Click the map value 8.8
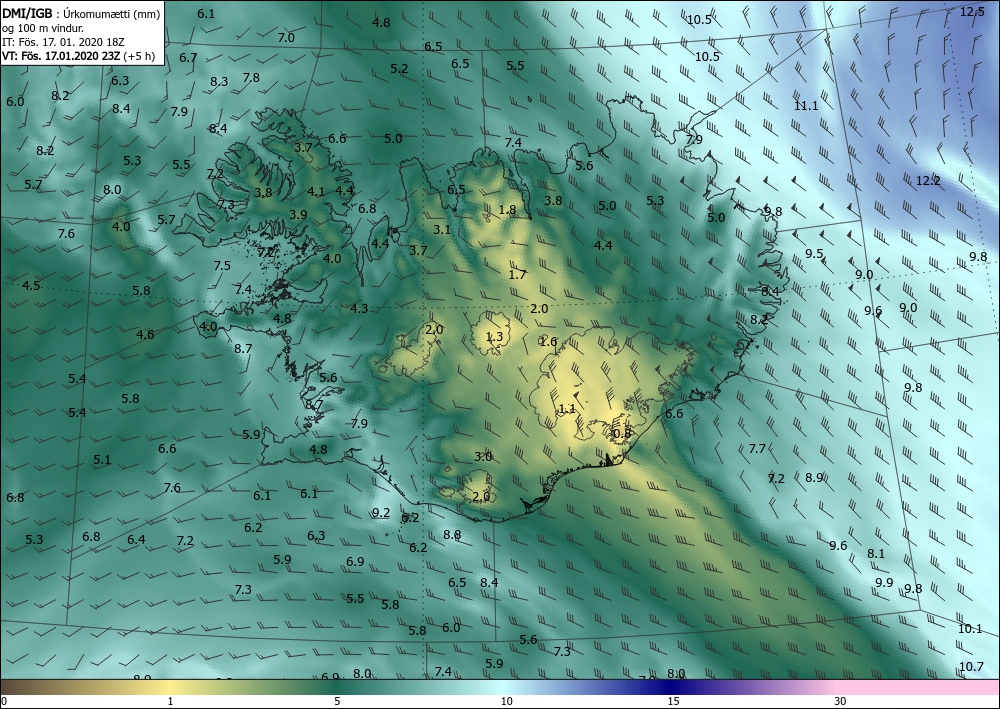The image size is (1000, 709). pyautogui.click(x=452, y=535)
